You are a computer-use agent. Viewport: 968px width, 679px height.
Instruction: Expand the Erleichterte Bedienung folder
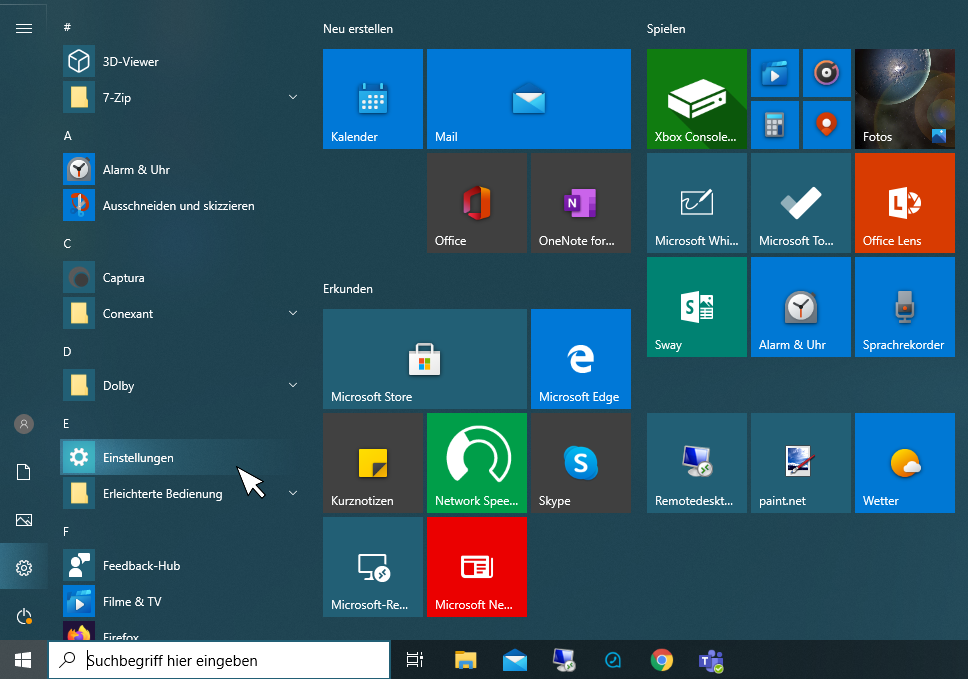coord(293,493)
